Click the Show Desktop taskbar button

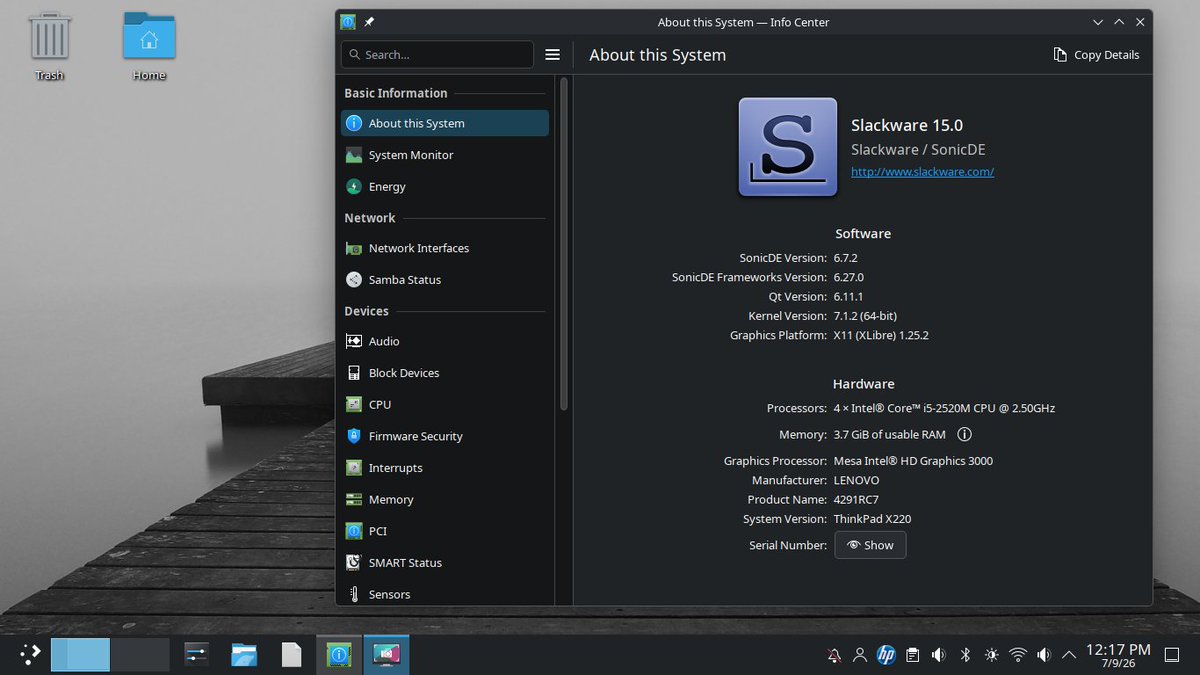click(x=1172, y=655)
